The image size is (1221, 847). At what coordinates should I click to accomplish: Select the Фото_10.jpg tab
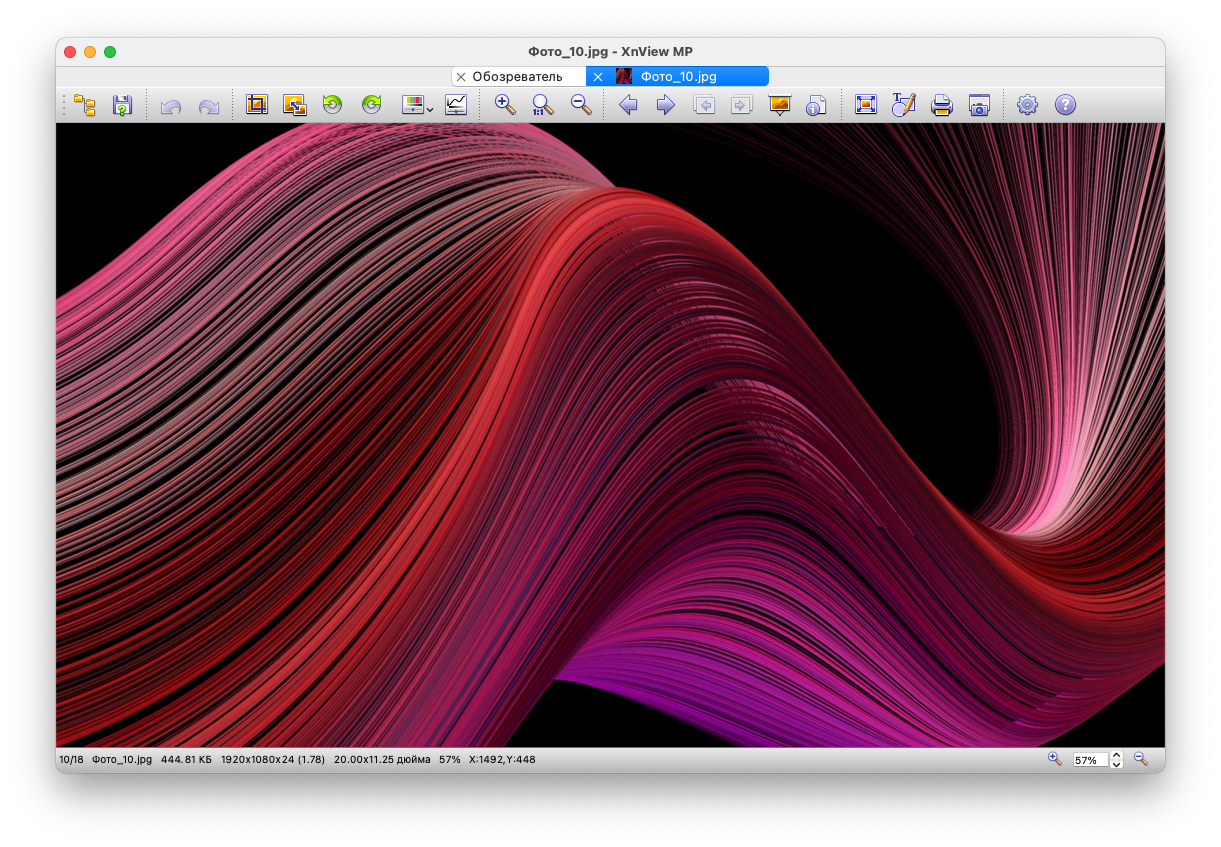[x=678, y=77]
